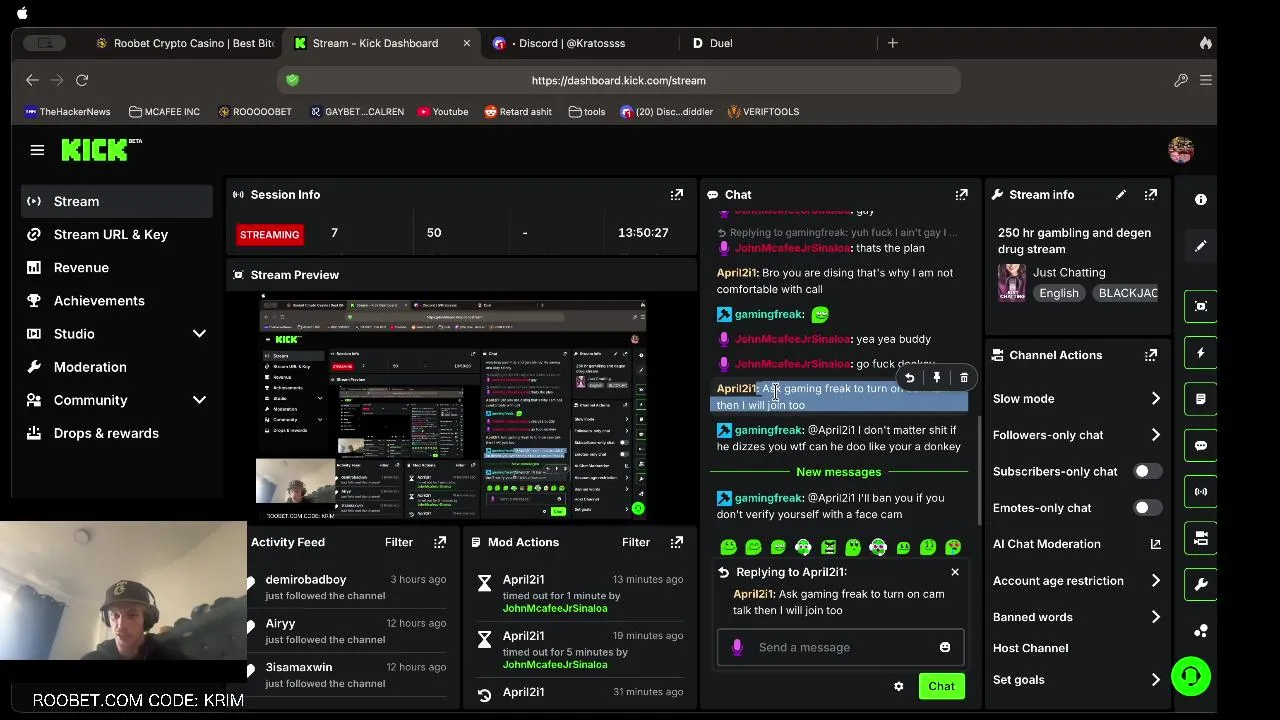Open Set goals options

pyautogui.click(x=1076, y=680)
